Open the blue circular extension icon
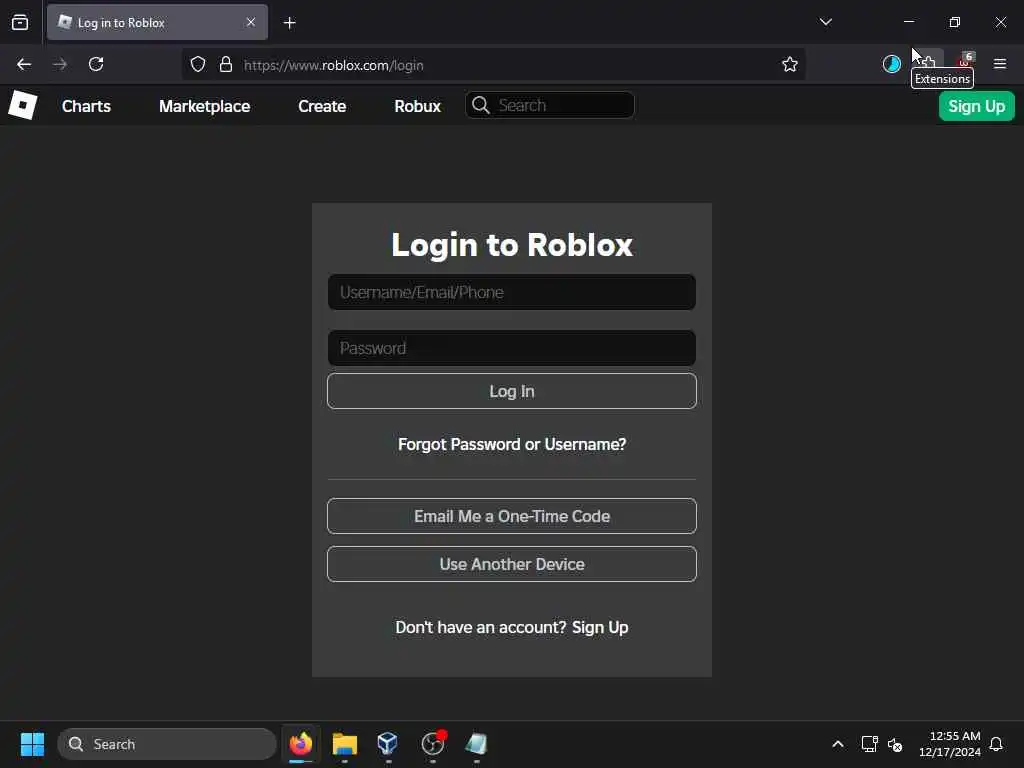The image size is (1024, 768). tap(891, 64)
